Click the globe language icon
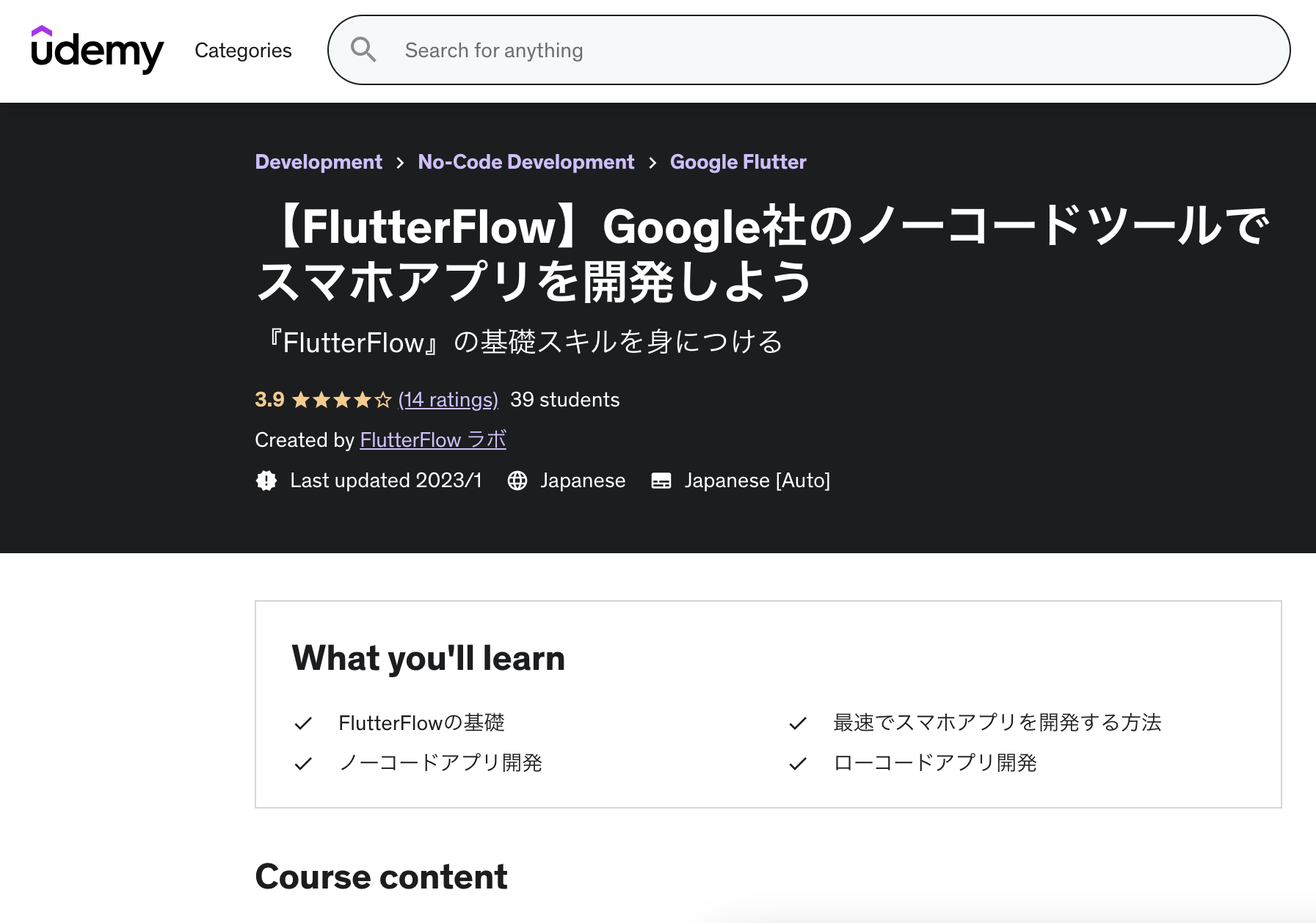 tap(517, 481)
